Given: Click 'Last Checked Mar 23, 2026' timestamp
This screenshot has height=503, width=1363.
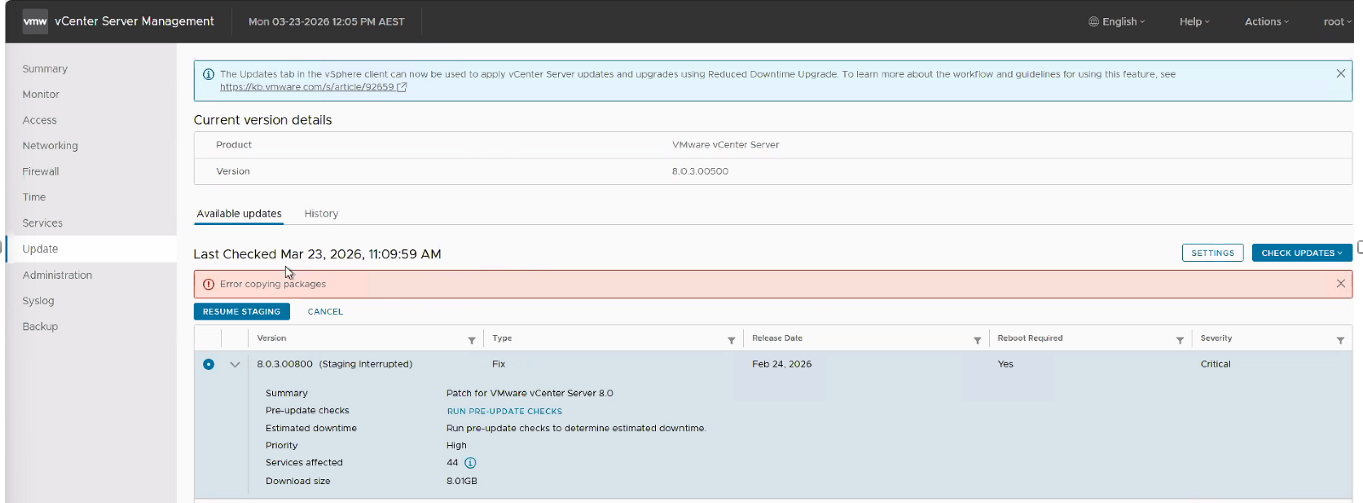Looking at the screenshot, I should [x=317, y=254].
